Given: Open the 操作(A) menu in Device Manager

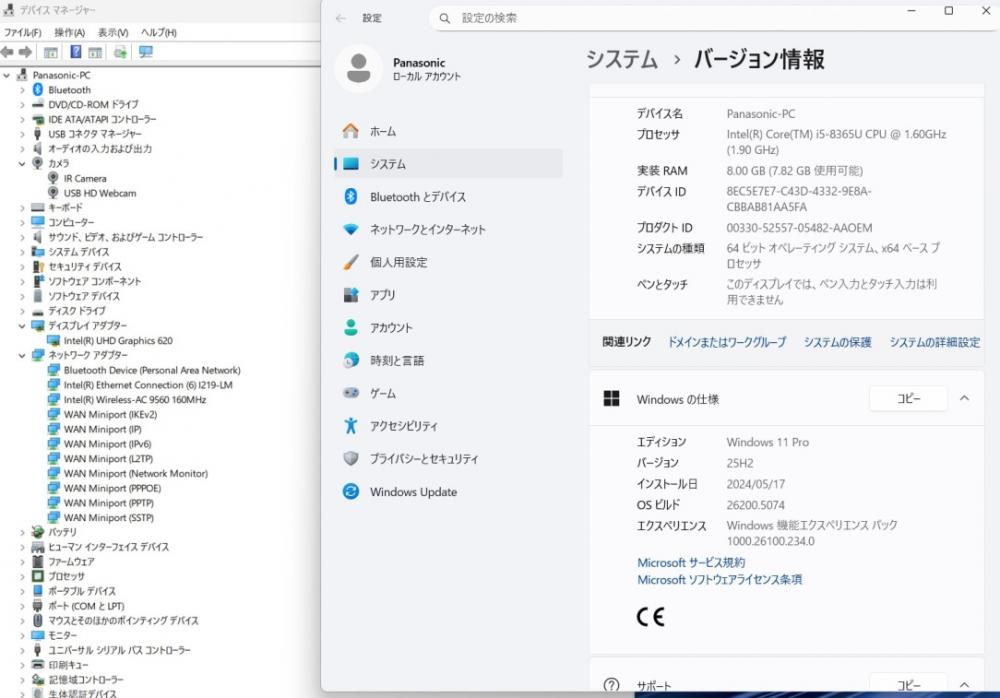Looking at the screenshot, I should click(x=70, y=33).
